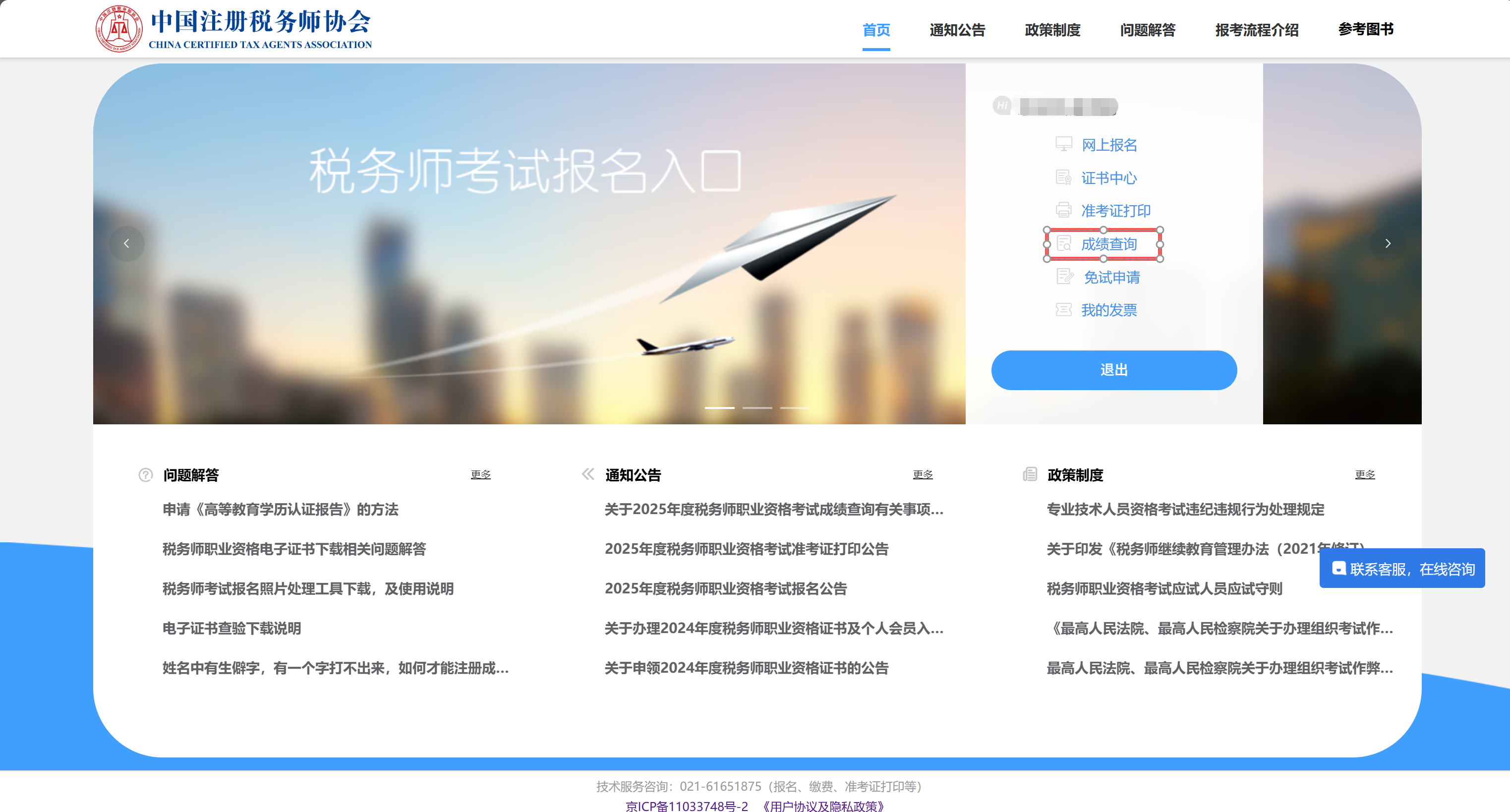
Task: Open the 通知公告 navigation tab
Action: 957,30
